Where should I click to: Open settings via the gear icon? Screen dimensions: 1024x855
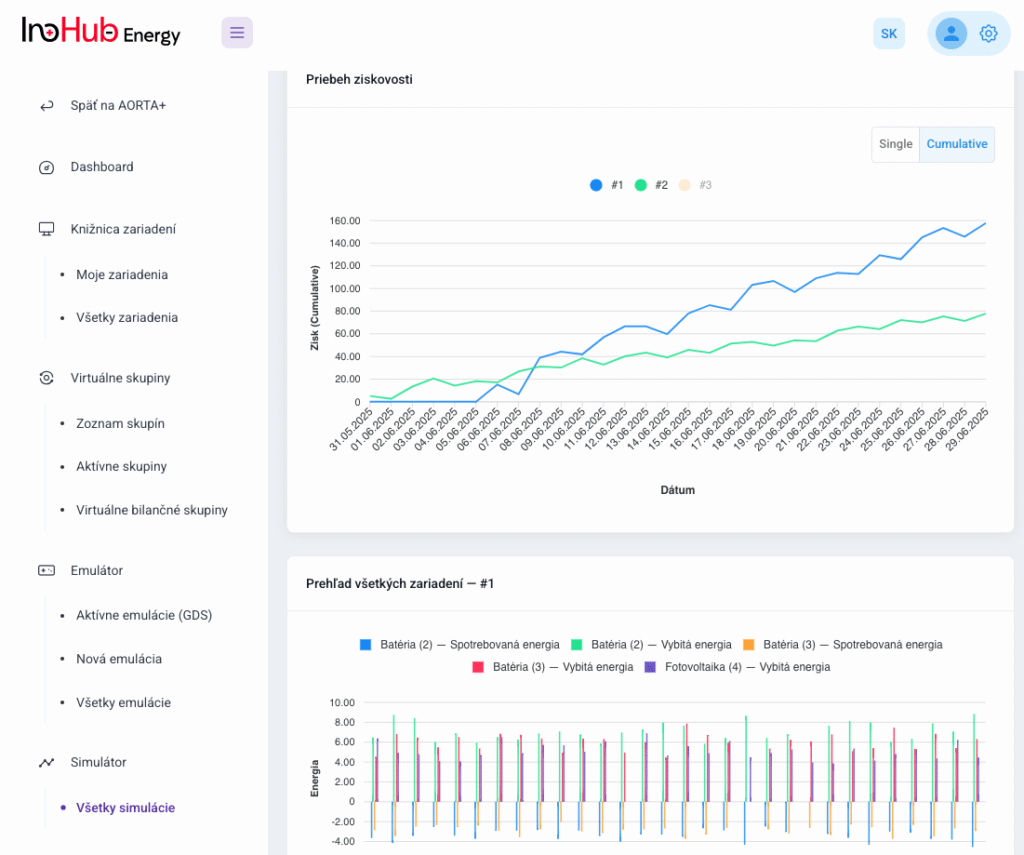(988, 33)
